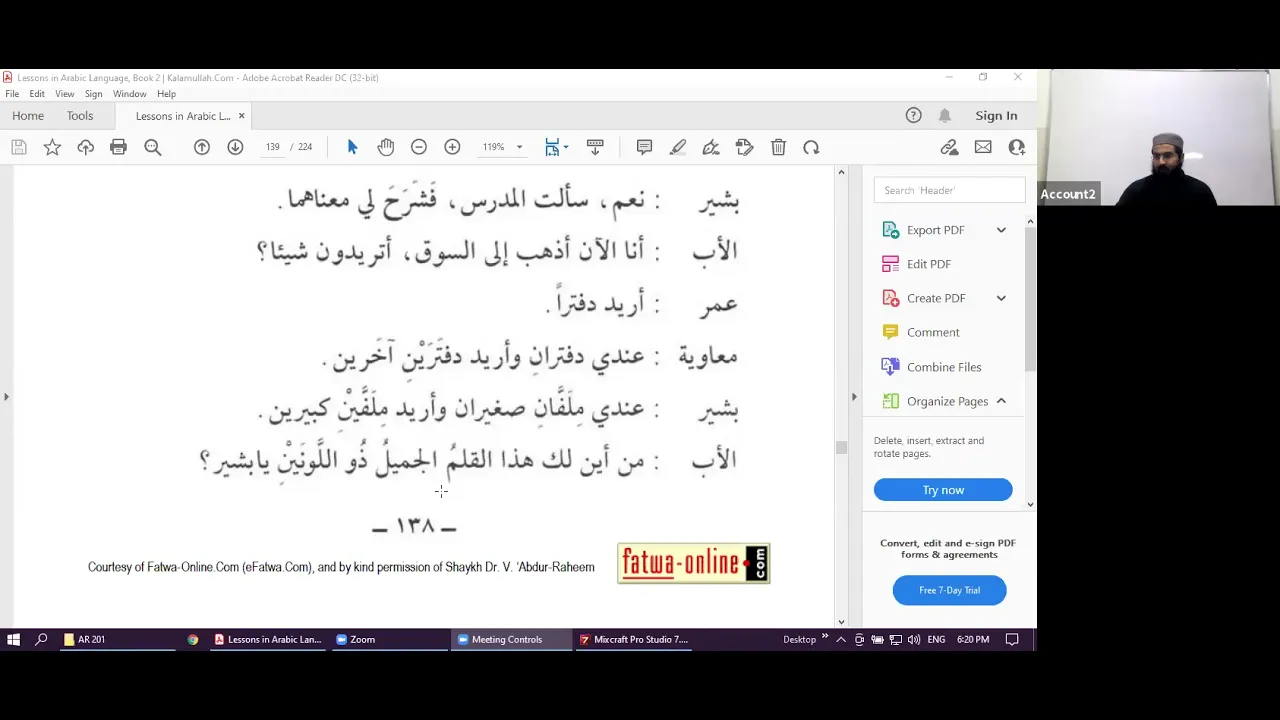The height and width of the screenshot is (720, 1280).
Task: Switch to Chrome in the taskbar
Action: (193, 639)
